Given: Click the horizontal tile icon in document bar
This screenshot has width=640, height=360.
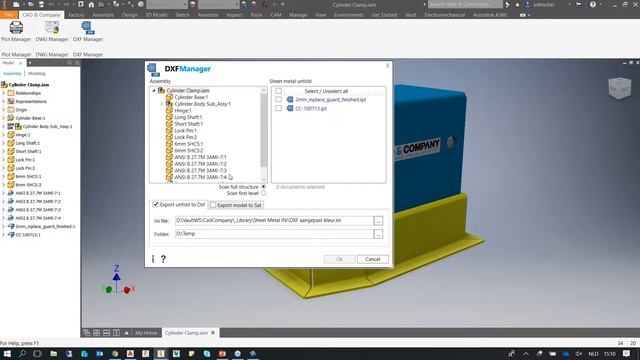Looking at the screenshot, I should [x=106, y=333].
